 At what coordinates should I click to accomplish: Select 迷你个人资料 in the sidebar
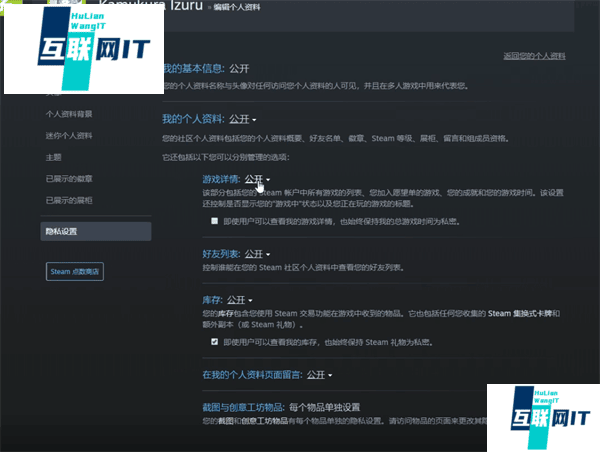69,135
